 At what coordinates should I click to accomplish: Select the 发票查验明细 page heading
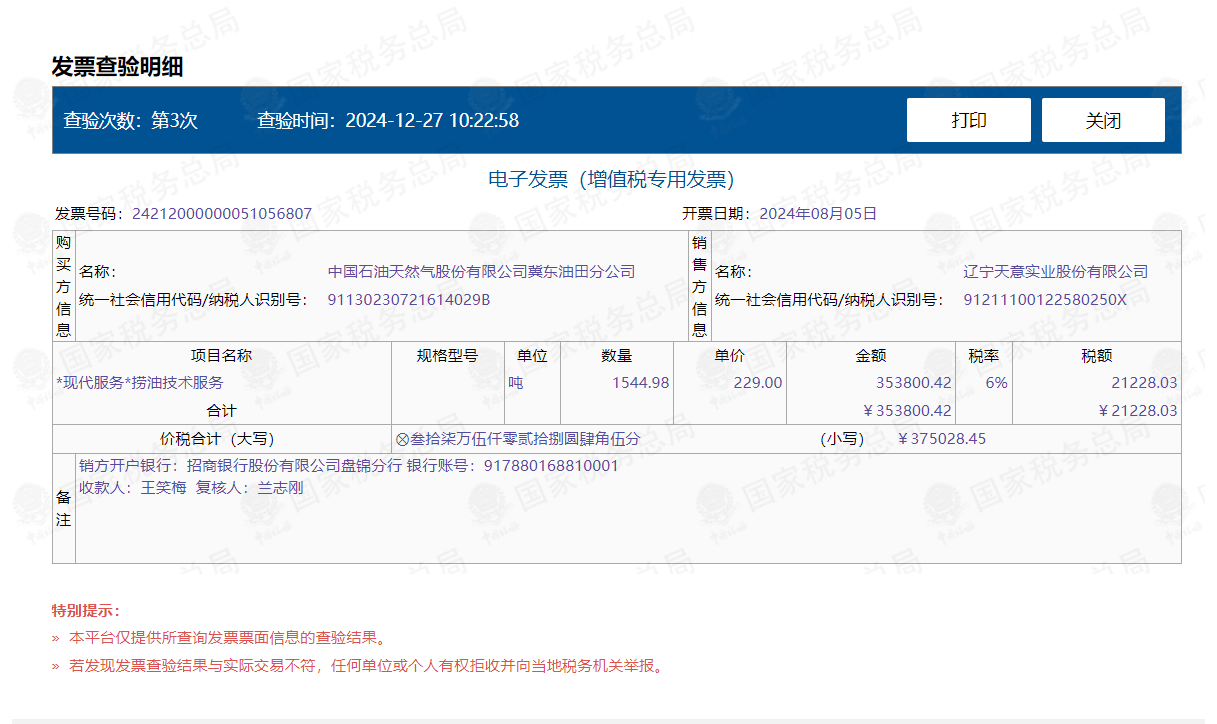(x=117, y=67)
